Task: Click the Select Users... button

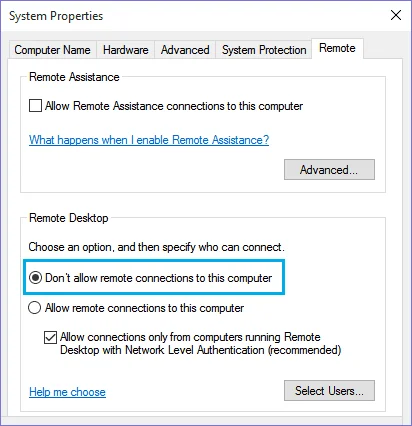Action: click(329, 390)
